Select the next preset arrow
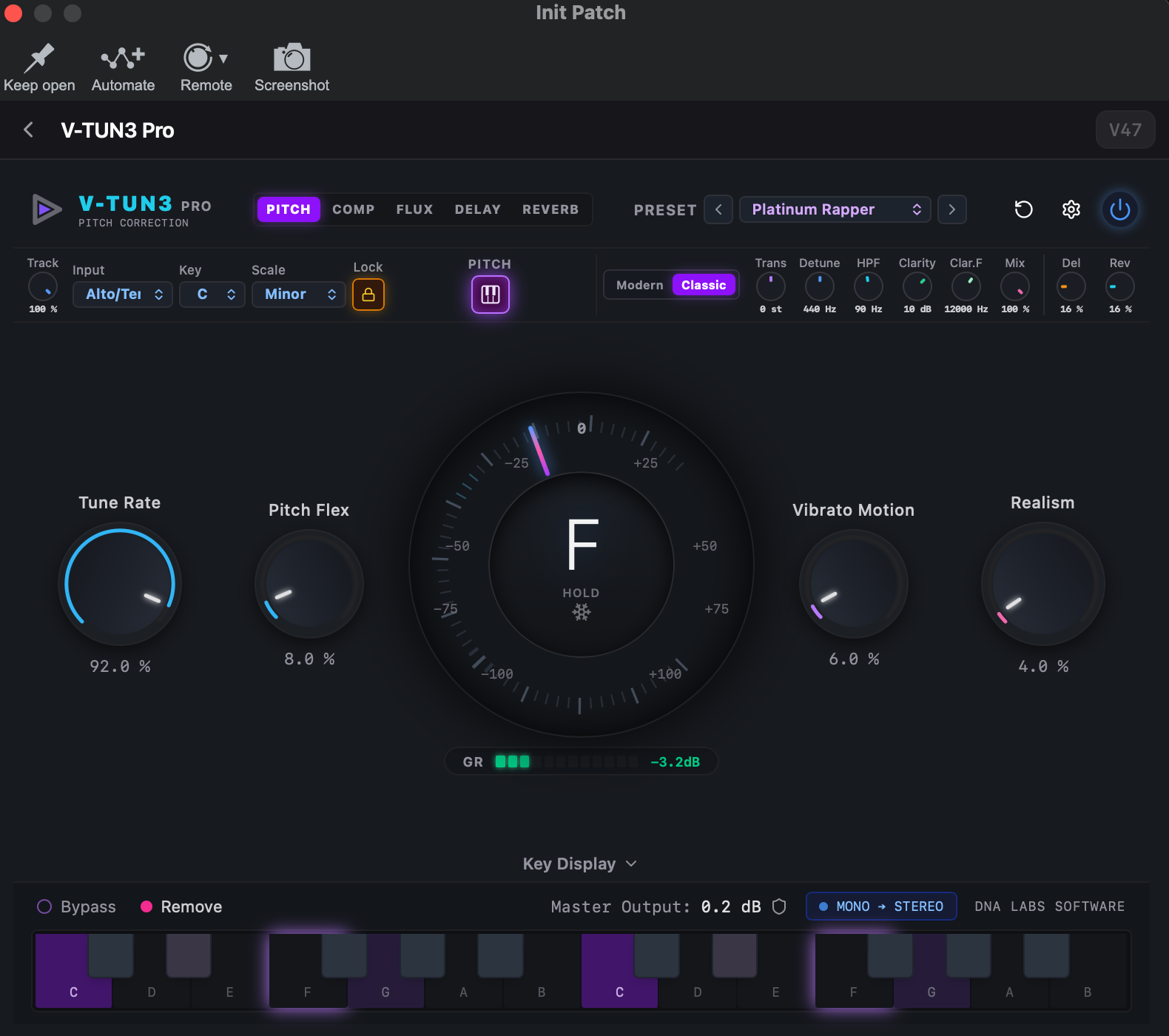The height and width of the screenshot is (1036, 1169). click(952, 209)
